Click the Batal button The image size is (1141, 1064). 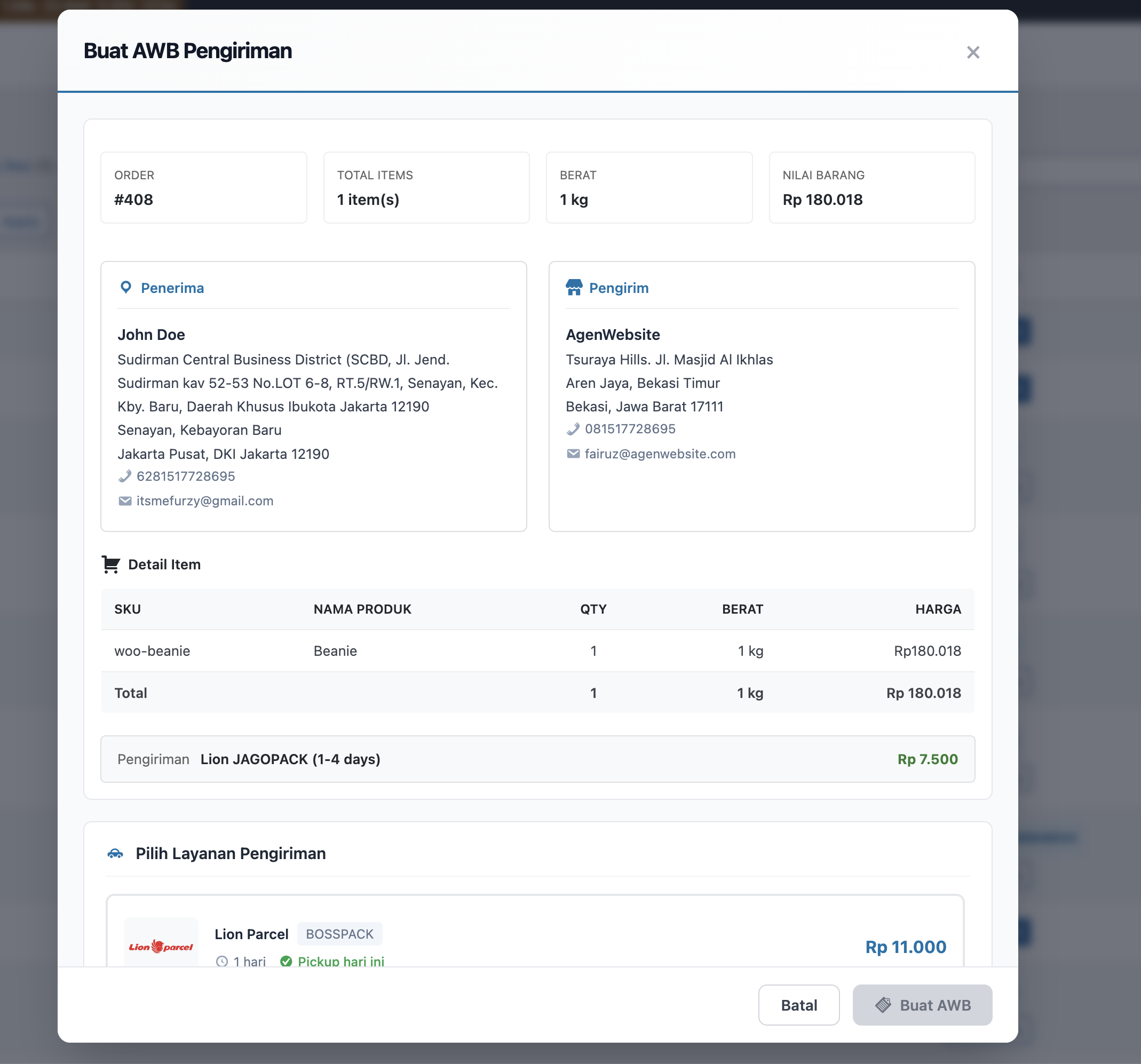(x=798, y=1005)
